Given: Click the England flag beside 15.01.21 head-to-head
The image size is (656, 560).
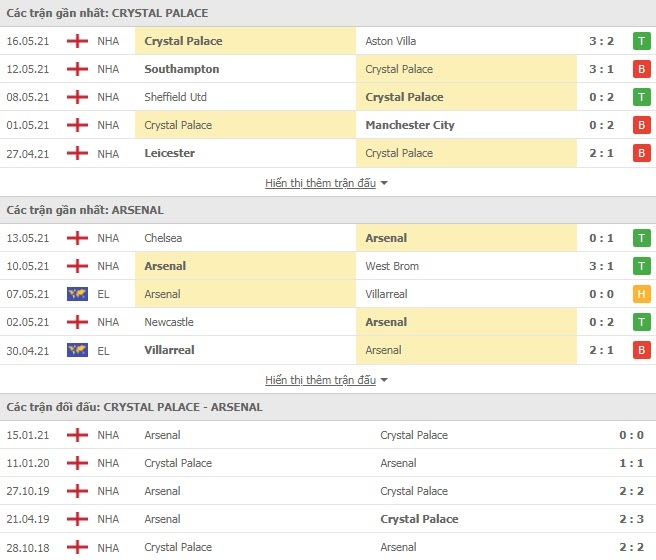Looking at the screenshot, I should coord(77,435).
